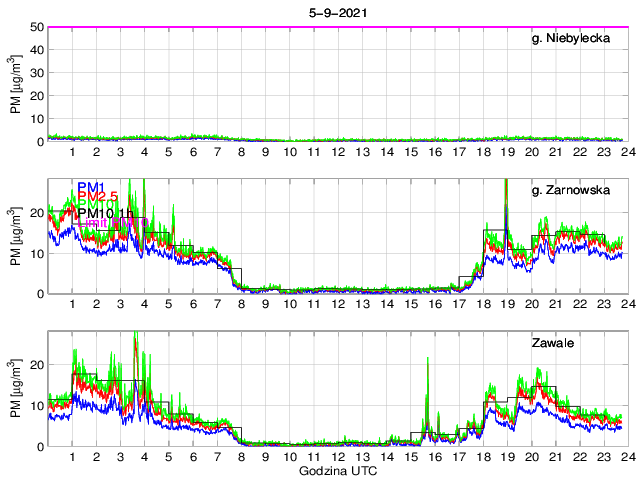Click the Godzina UTC axis label
Image resolution: width=640 pixels, height=480 pixels.
[x=338, y=471]
